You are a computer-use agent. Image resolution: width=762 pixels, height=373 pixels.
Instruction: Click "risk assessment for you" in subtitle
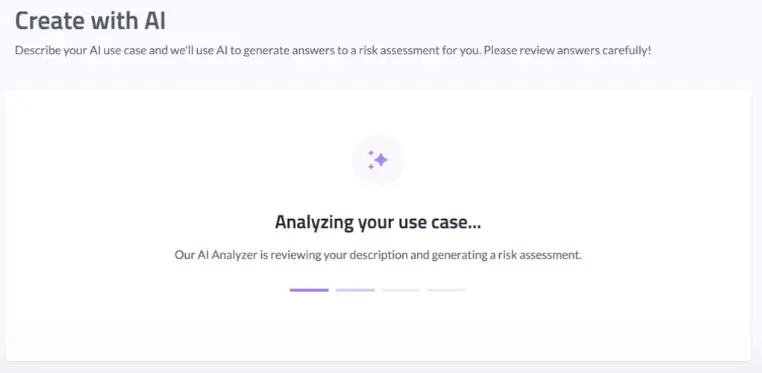point(418,50)
